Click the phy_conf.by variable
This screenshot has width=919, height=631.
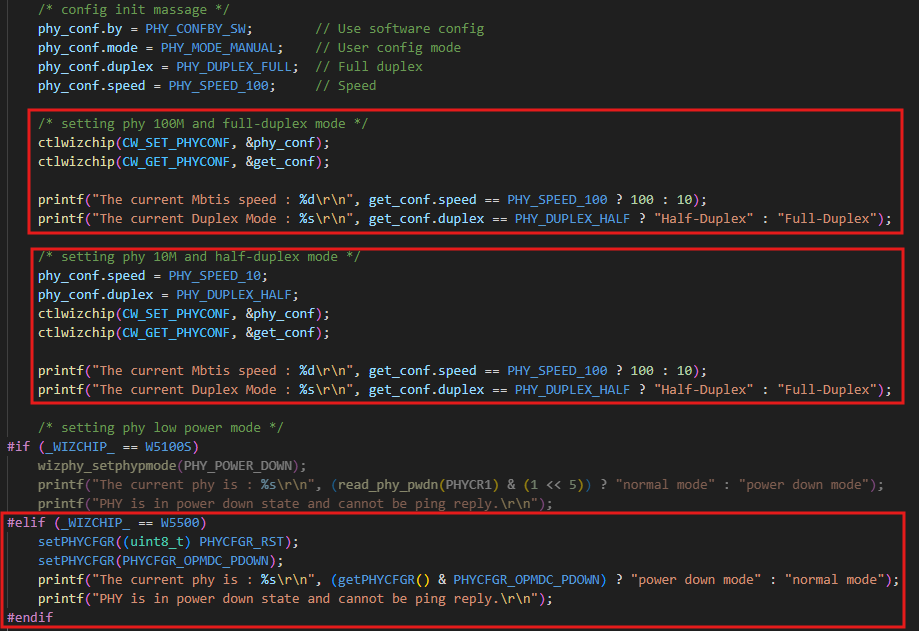pyautogui.click(x=80, y=29)
